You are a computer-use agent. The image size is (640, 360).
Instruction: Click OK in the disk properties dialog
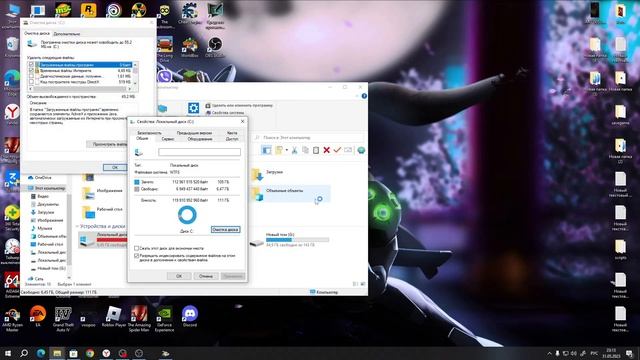coord(179,276)
